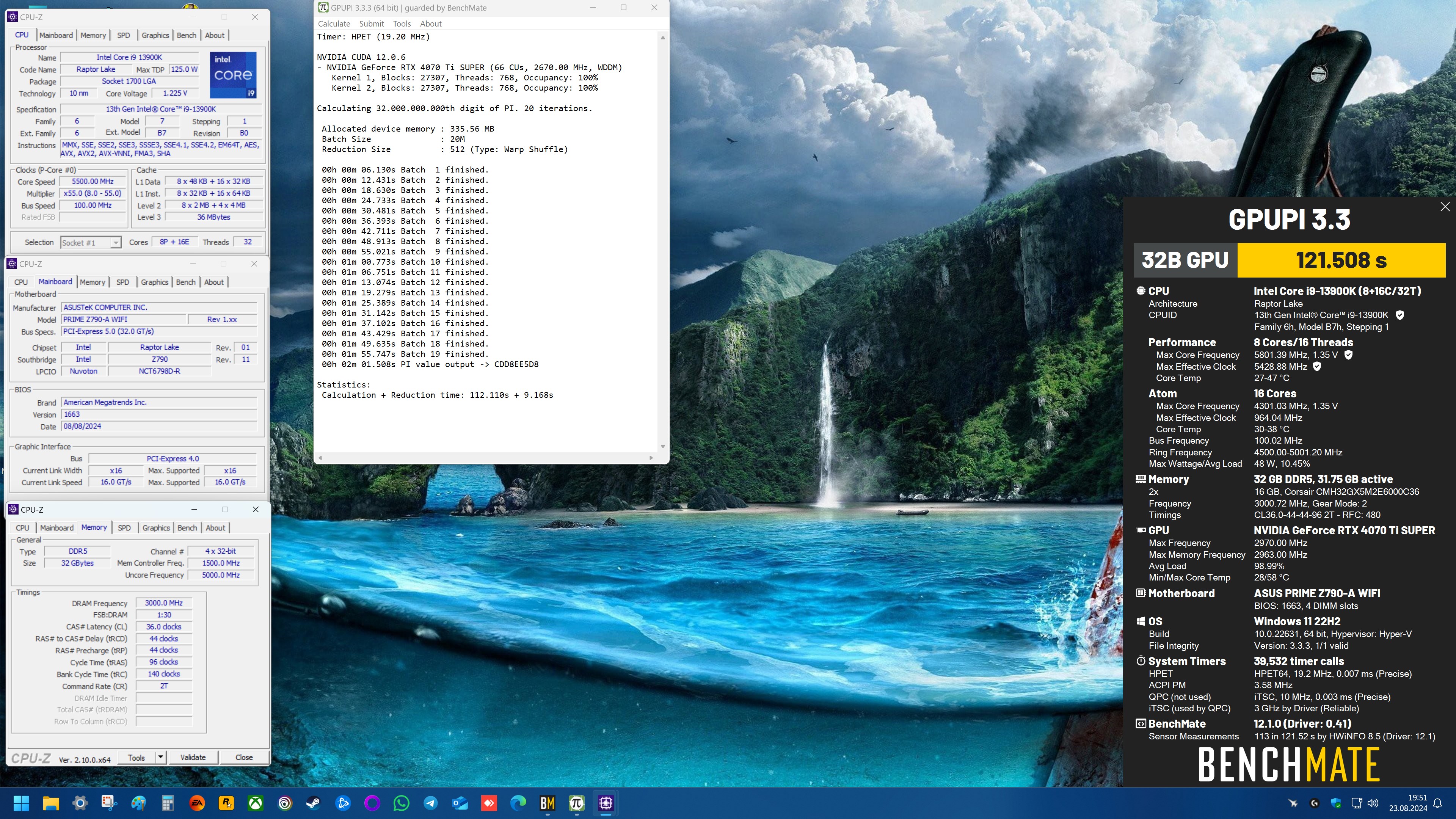
Task: Open Telegram from the taskbar
Action: pyautogui.click(x=431, y=803)
